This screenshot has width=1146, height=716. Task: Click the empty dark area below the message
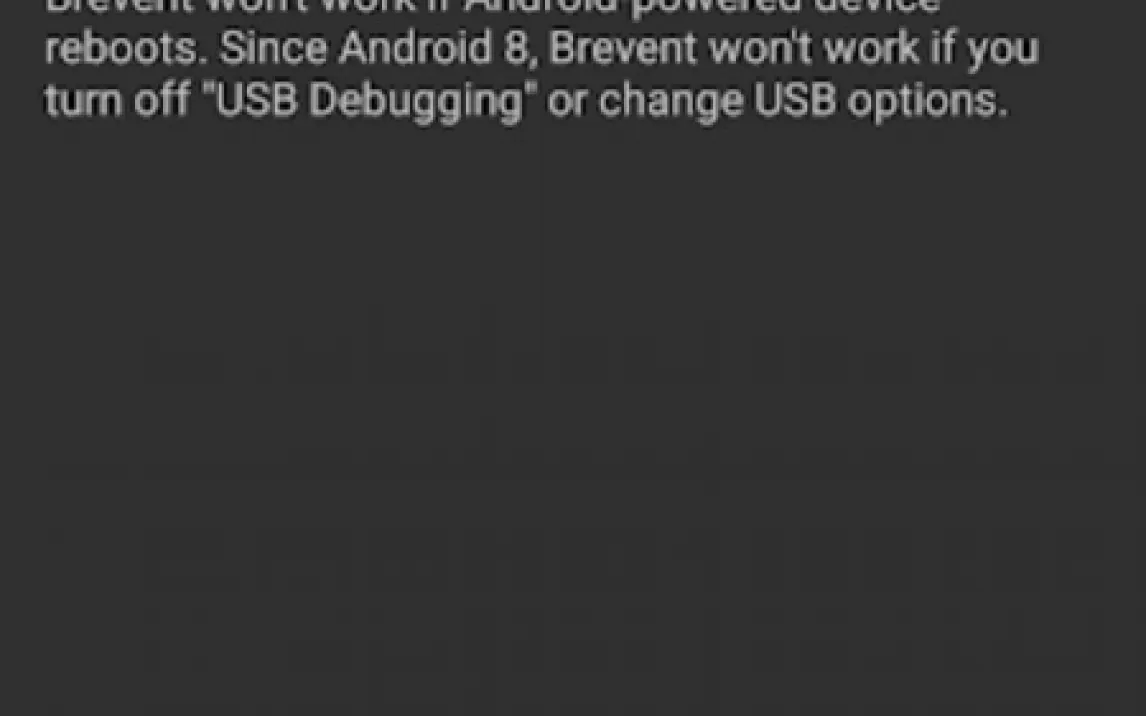tap(573, 424)
